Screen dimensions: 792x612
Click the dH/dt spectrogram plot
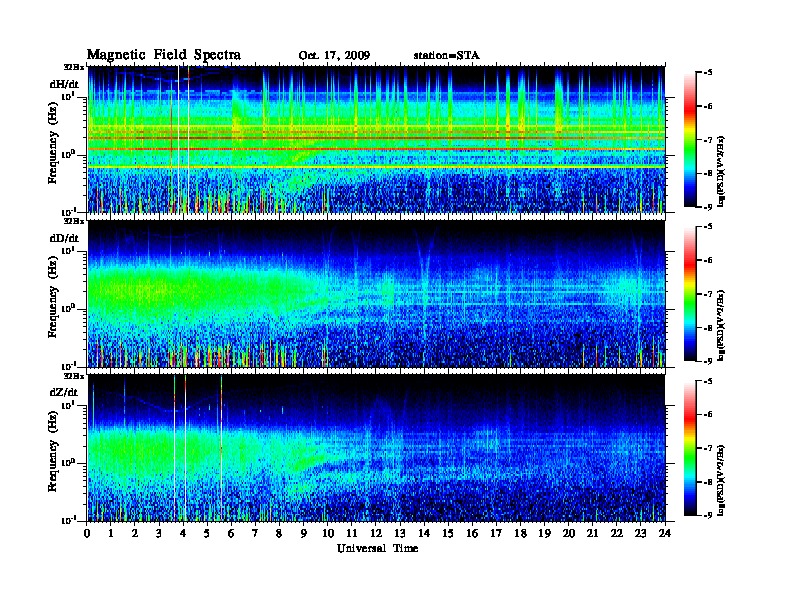click(377, 139)
